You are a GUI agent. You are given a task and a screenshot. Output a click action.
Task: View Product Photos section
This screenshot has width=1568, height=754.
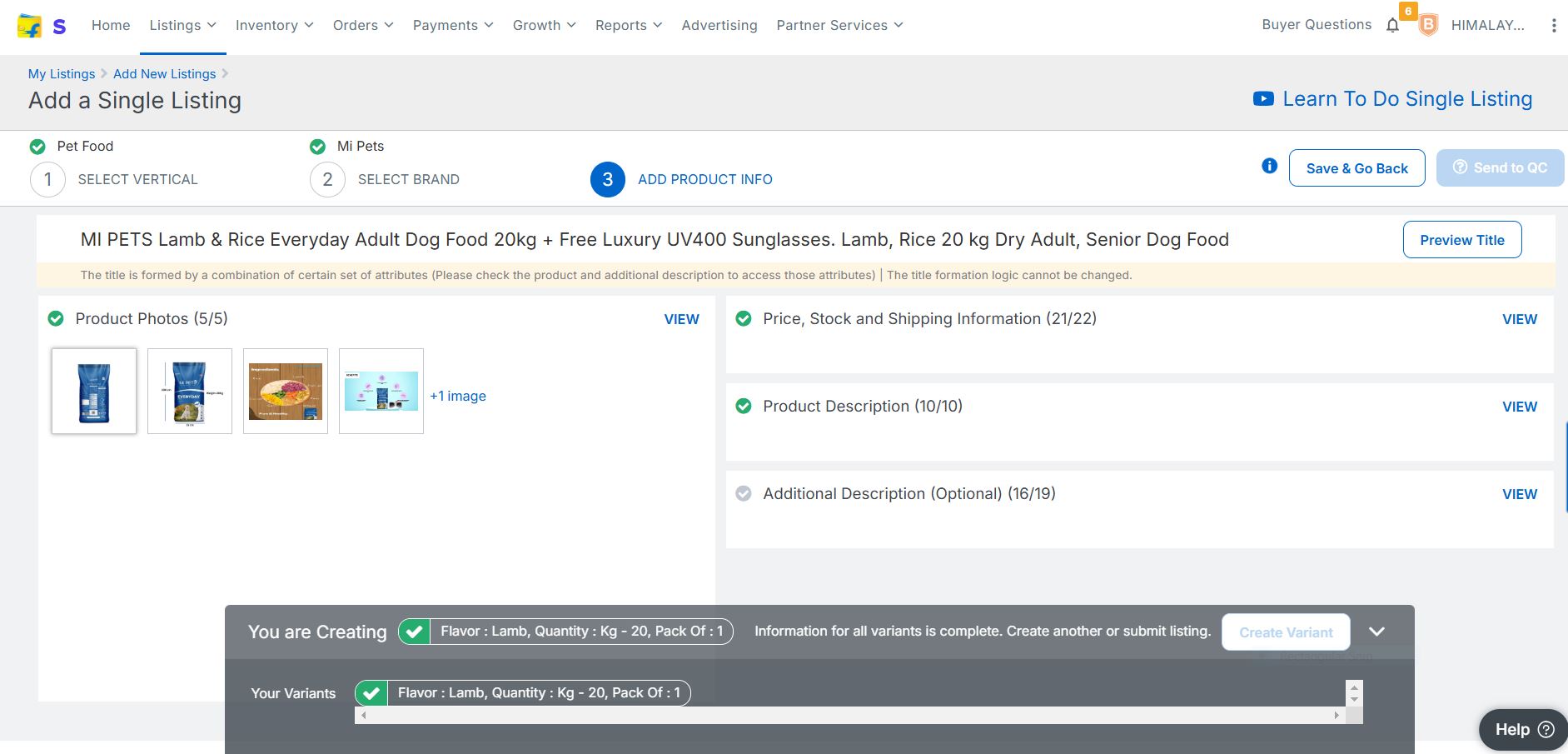(x=681, y=320)
